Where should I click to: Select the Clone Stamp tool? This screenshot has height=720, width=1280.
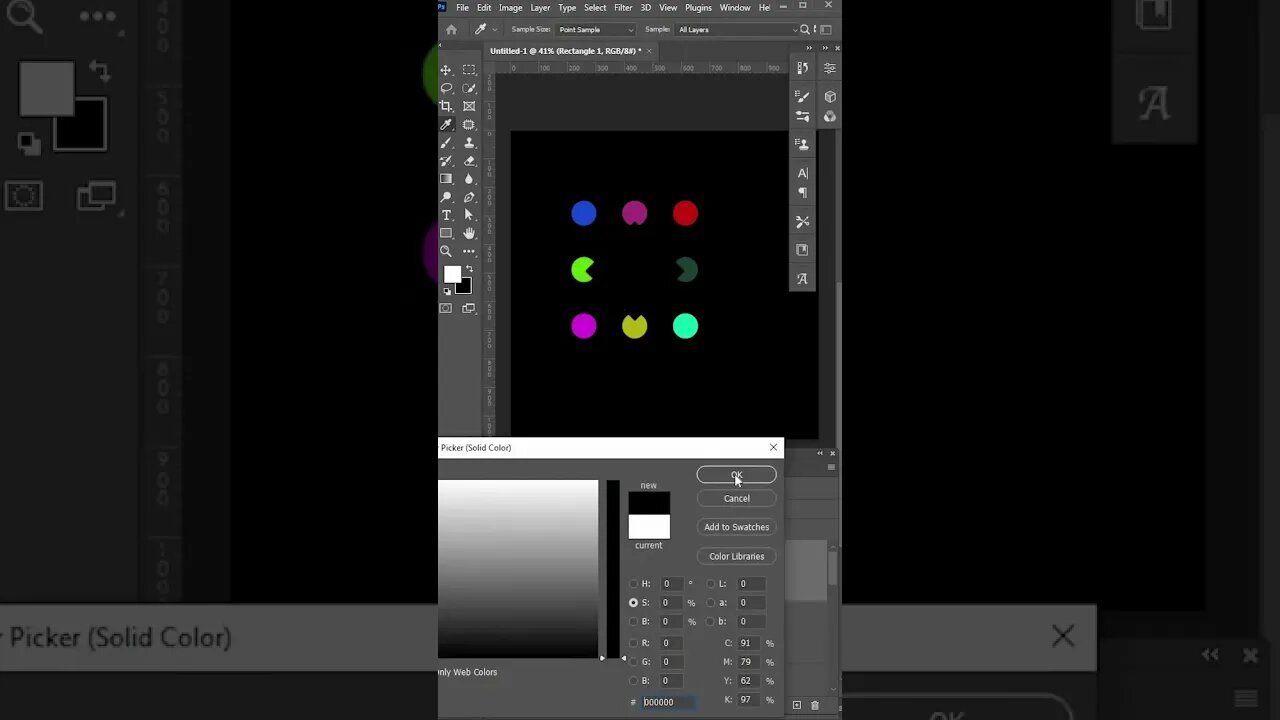(x=469, y=143)
